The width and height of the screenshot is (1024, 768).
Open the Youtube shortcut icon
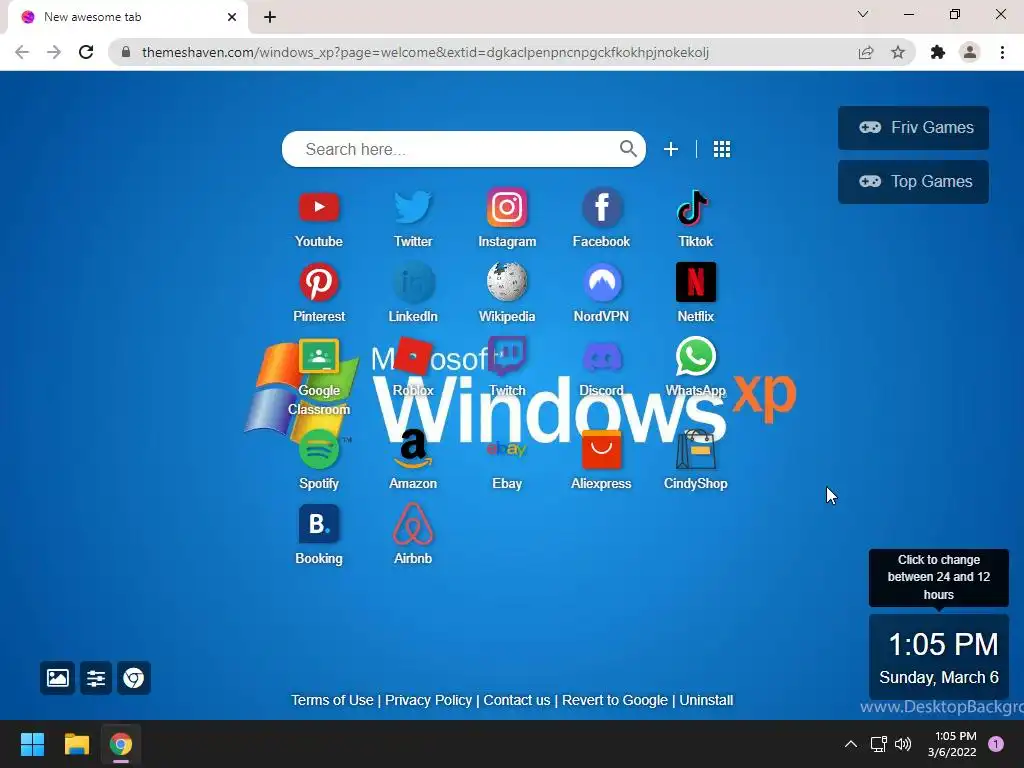click(319, 208)
